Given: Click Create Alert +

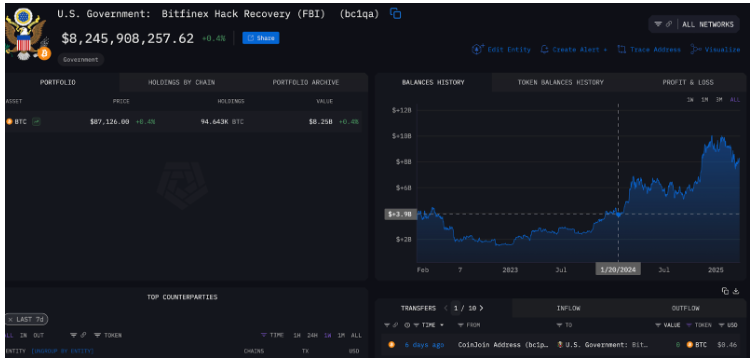Looking at the screenshot, I should click(574, 50).
